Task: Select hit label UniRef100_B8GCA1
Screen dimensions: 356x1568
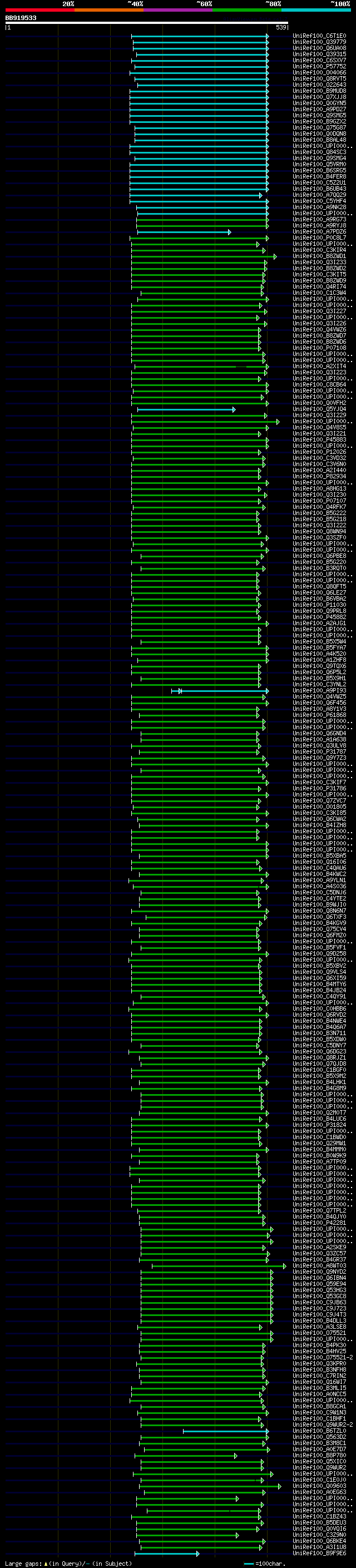Action: pyautogui.click(x=319, y=1406)
